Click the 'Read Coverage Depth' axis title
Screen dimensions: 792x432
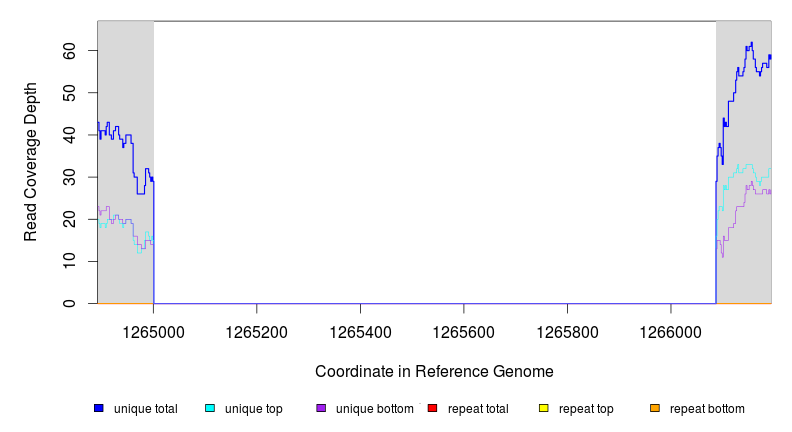pyautogui.click(x=31, y=162)
